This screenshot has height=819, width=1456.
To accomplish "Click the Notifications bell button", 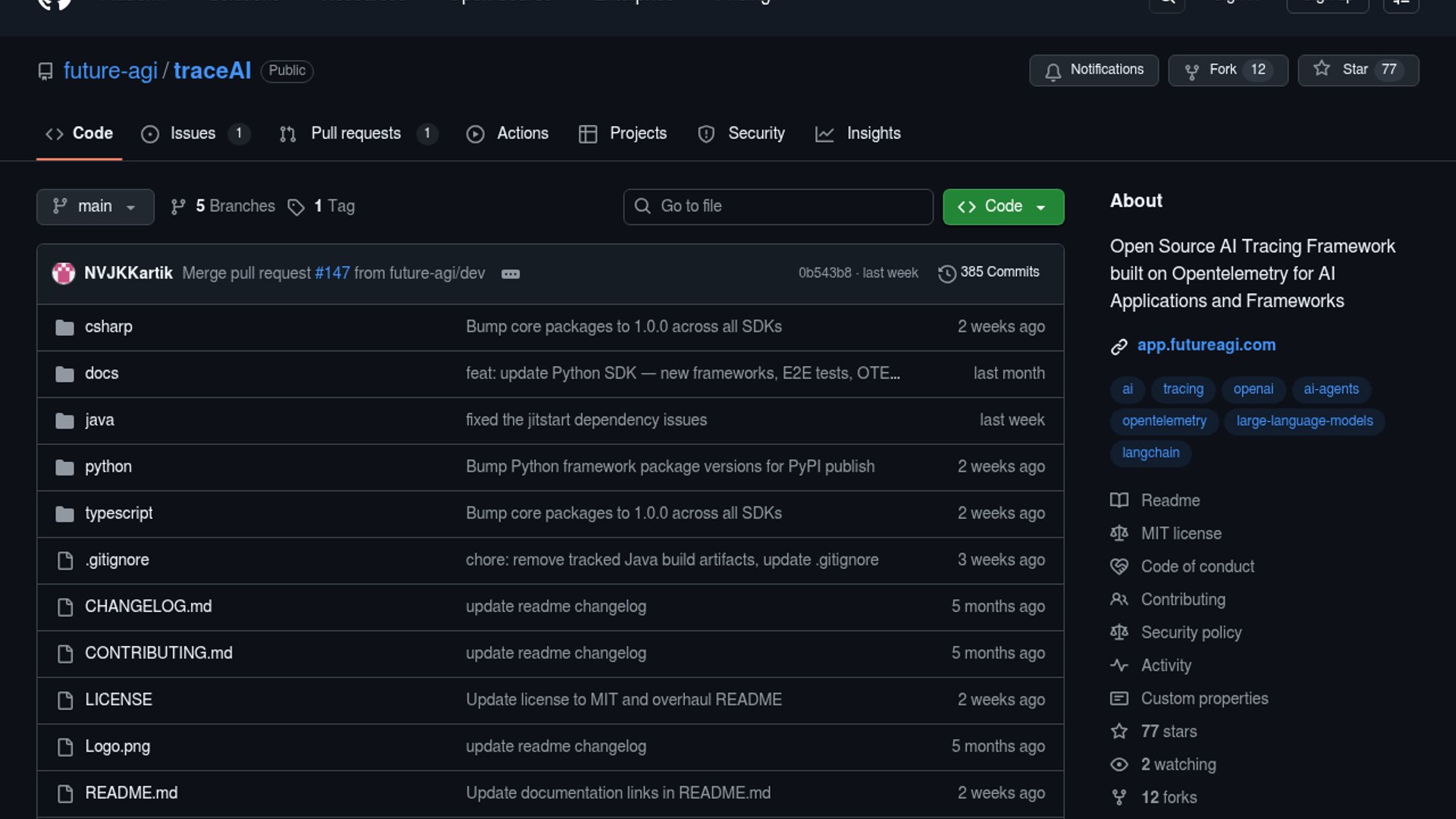I will click(x=1094, y=70).
